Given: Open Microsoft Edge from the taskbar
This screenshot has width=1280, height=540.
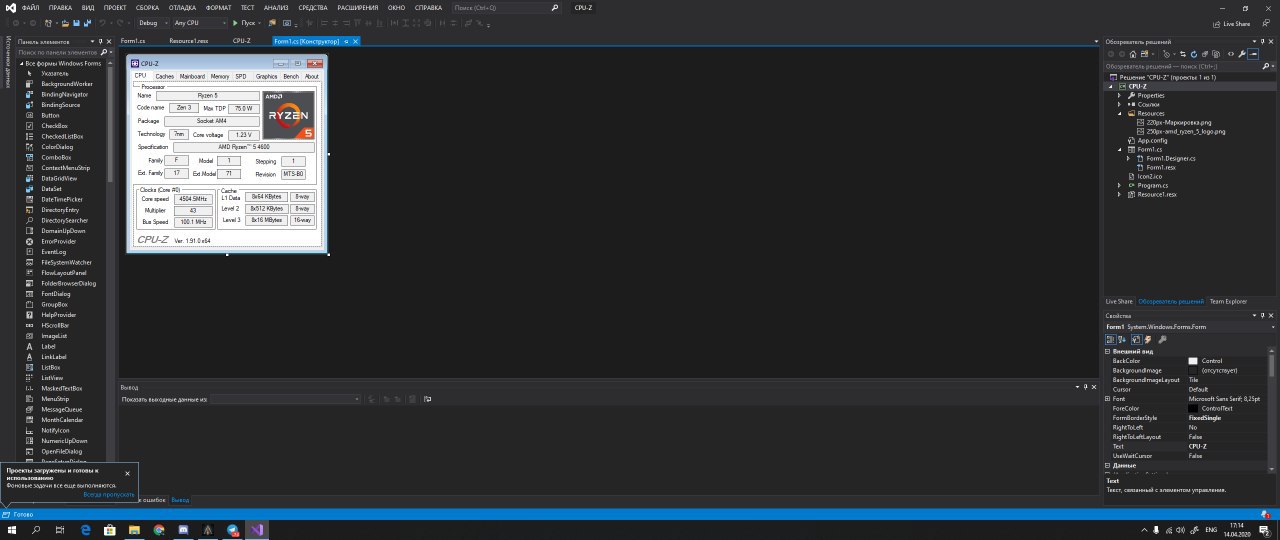Looking at the screenshot, I should [x=86, y=529].
